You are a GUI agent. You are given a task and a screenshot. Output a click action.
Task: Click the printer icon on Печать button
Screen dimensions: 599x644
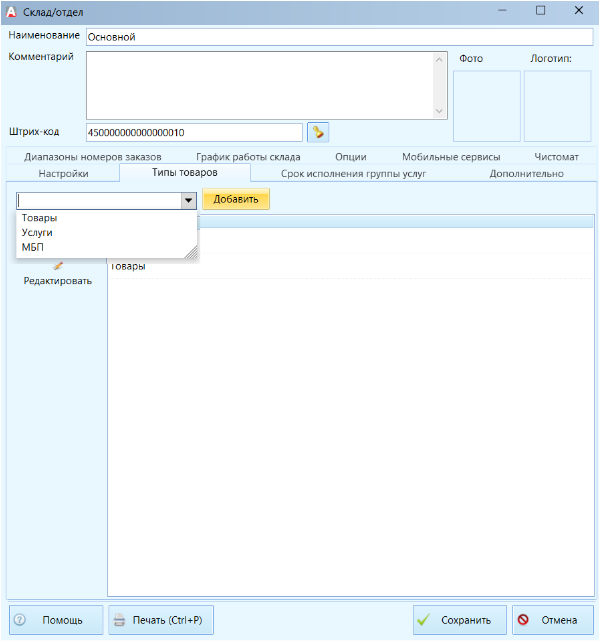tap(119, 620)
